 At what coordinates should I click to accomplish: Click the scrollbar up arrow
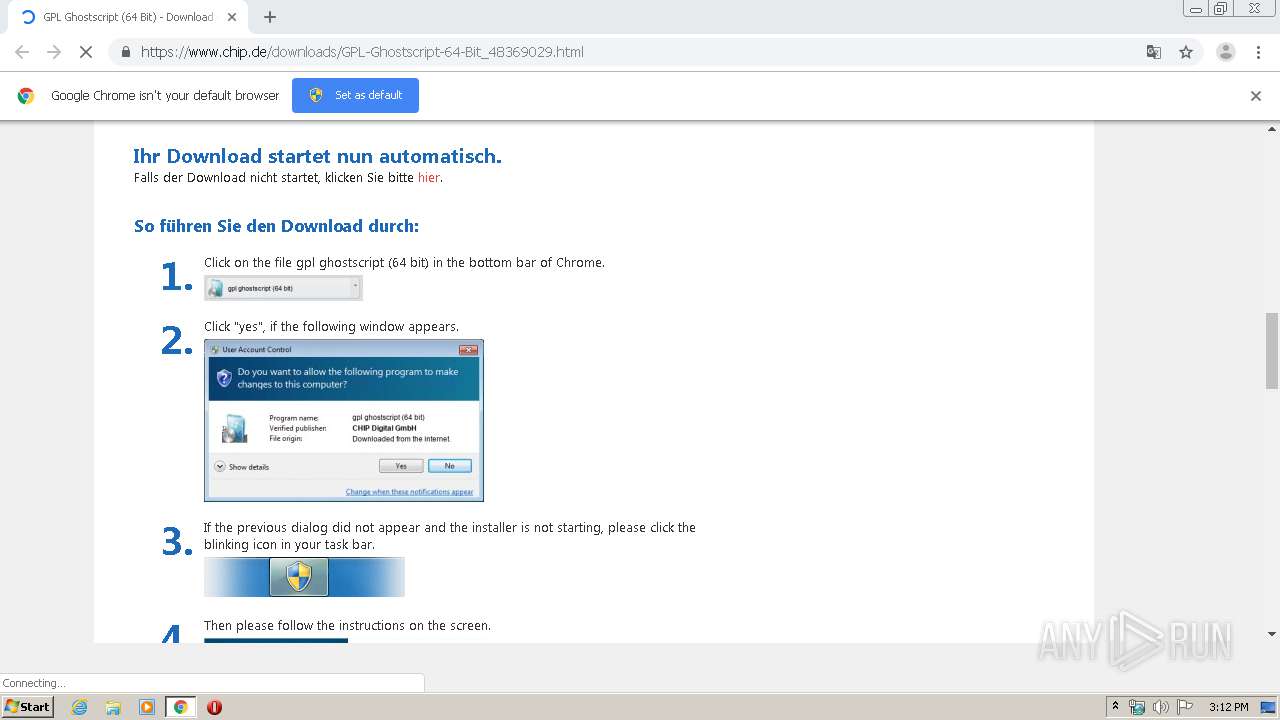(1272, 128)
